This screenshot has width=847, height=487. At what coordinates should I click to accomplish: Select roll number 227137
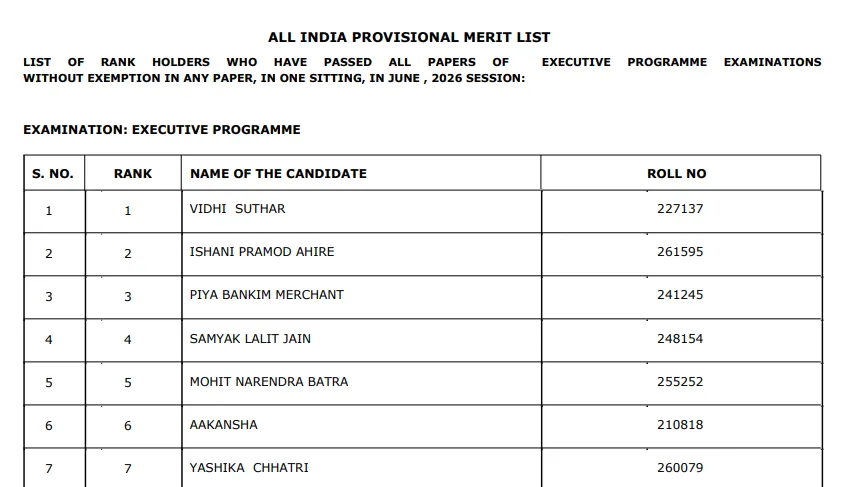coord(680,209)
